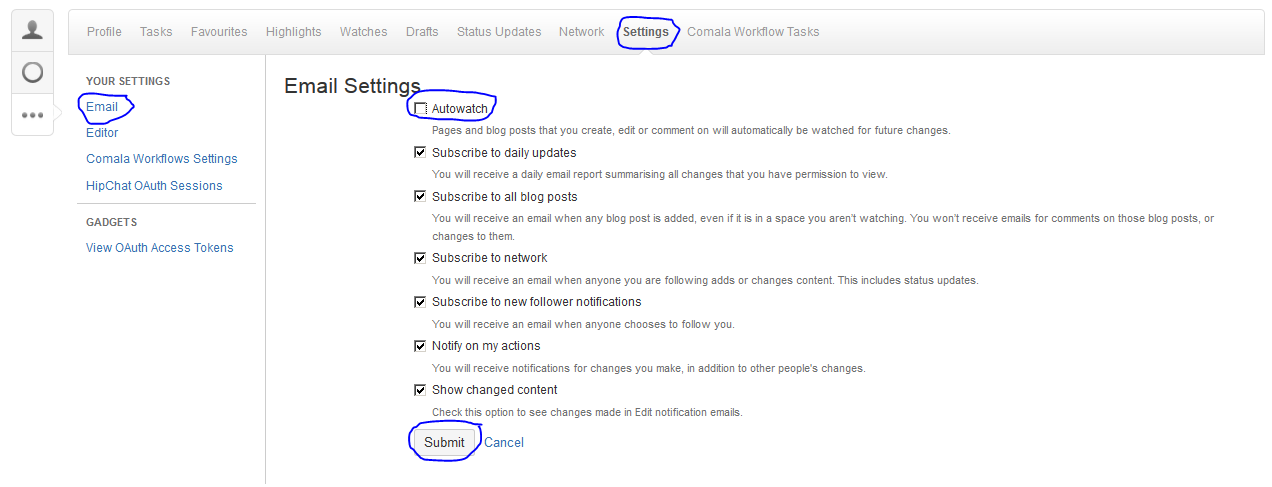Click the Submit button
The image size is (1272, 487).
click(x=444, y=442)
